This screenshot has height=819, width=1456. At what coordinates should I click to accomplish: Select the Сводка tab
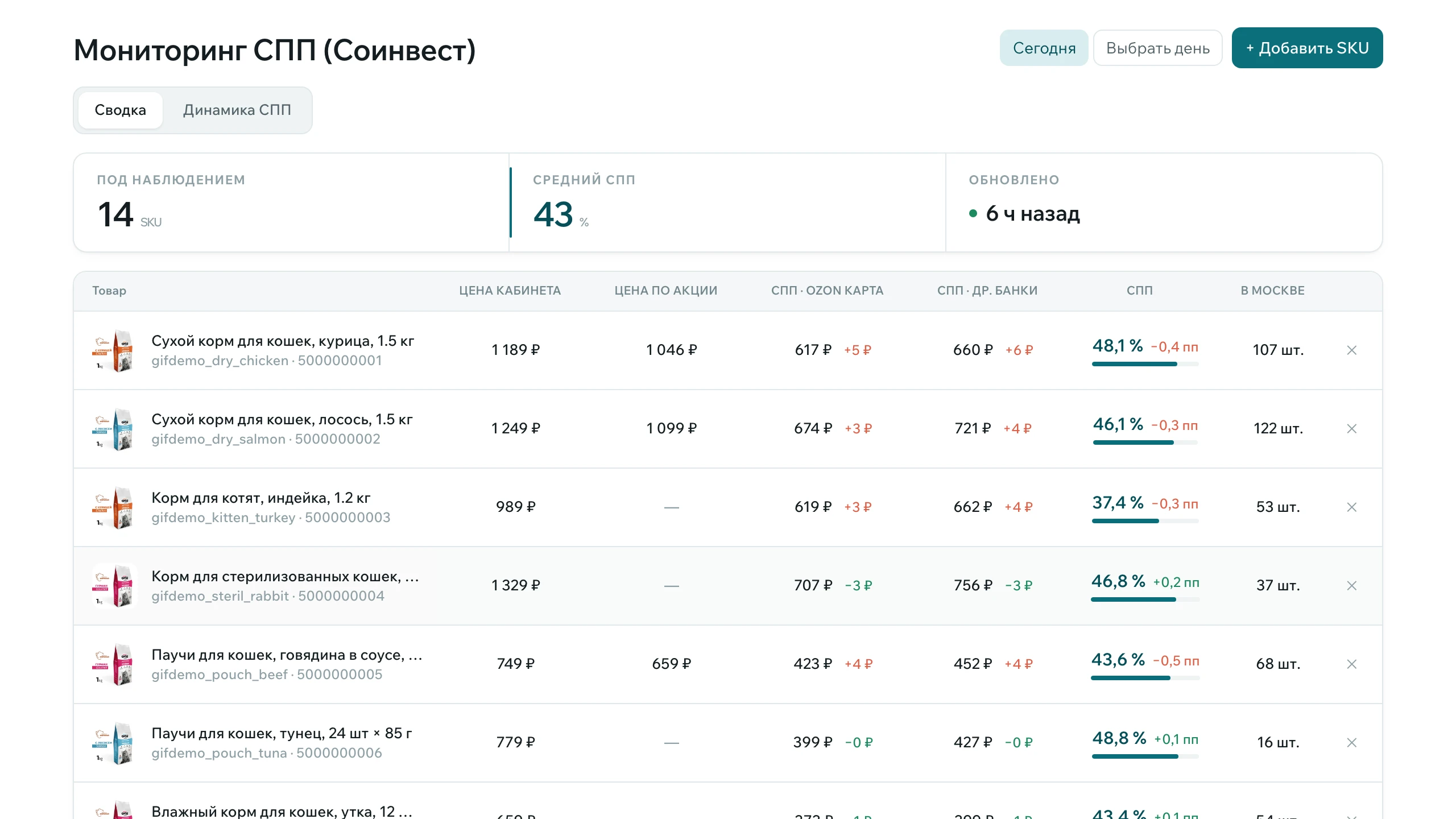(x=121, y=110)
